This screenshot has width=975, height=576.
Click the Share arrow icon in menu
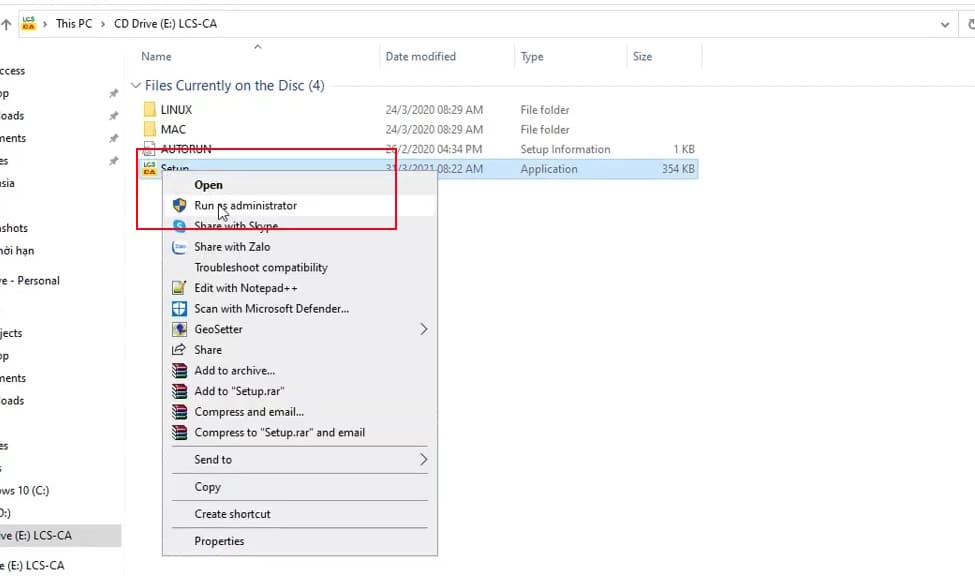coord(180,350)
